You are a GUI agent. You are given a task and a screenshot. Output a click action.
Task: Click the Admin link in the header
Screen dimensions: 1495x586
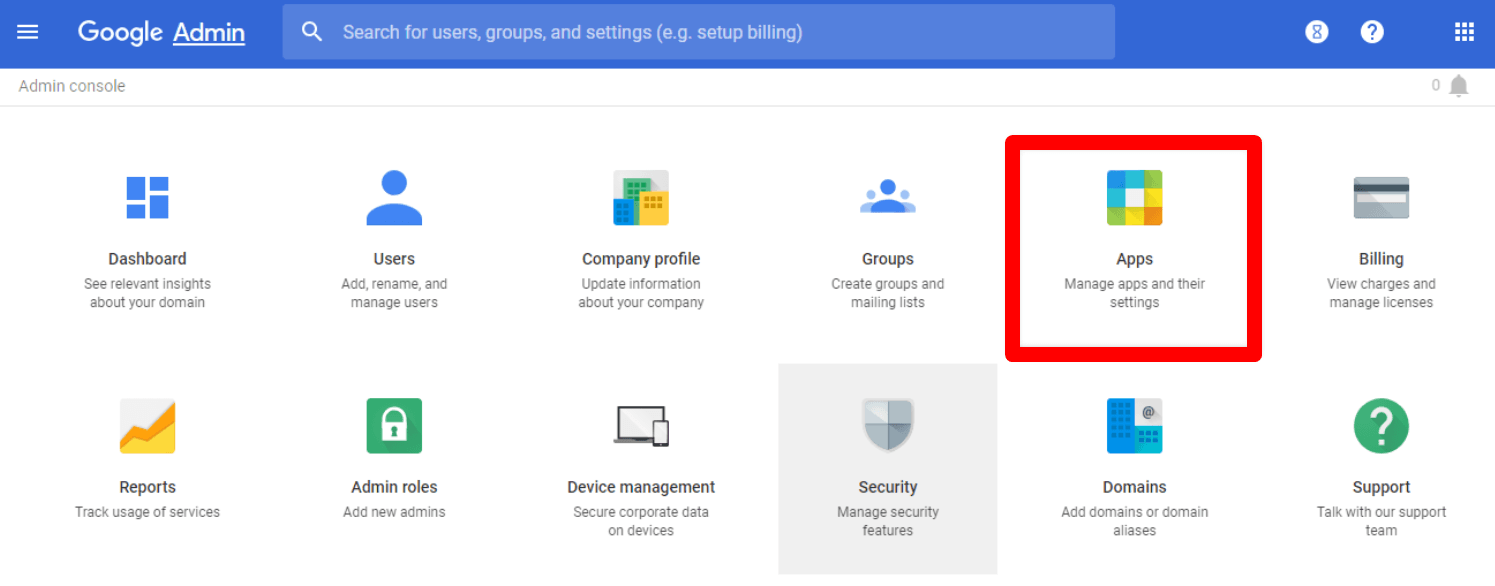(209, 32)
